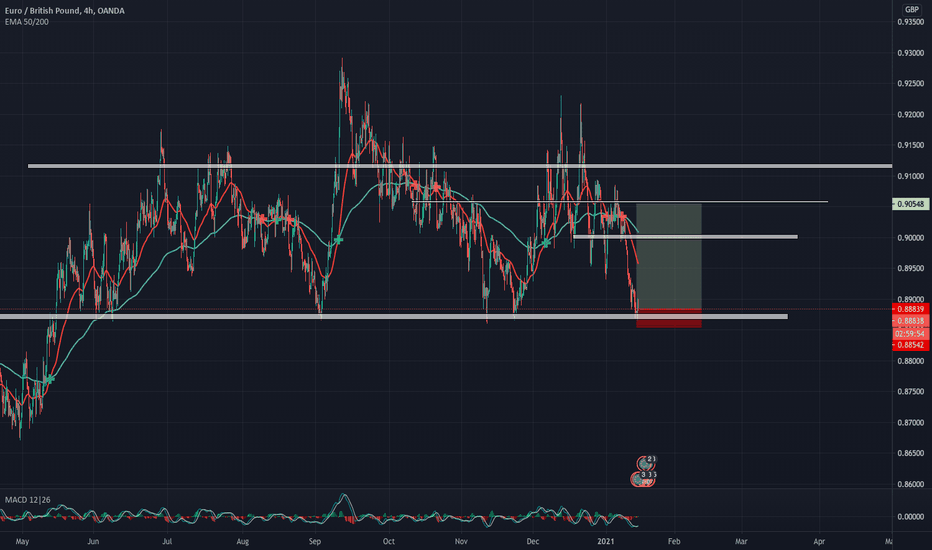Select the thick support line near 0.88700
This screenshot has height=550, width=932.
(393, 316)
